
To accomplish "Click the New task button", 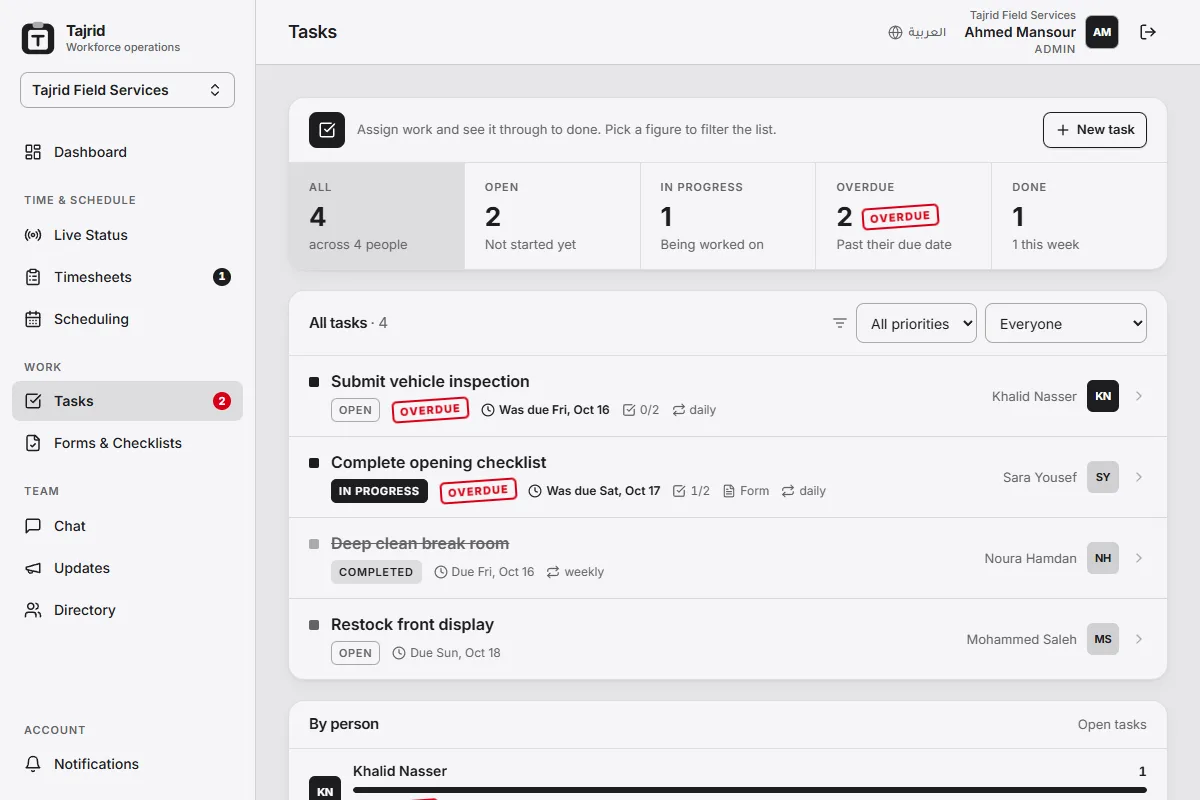I will [x=1095, y=130].
